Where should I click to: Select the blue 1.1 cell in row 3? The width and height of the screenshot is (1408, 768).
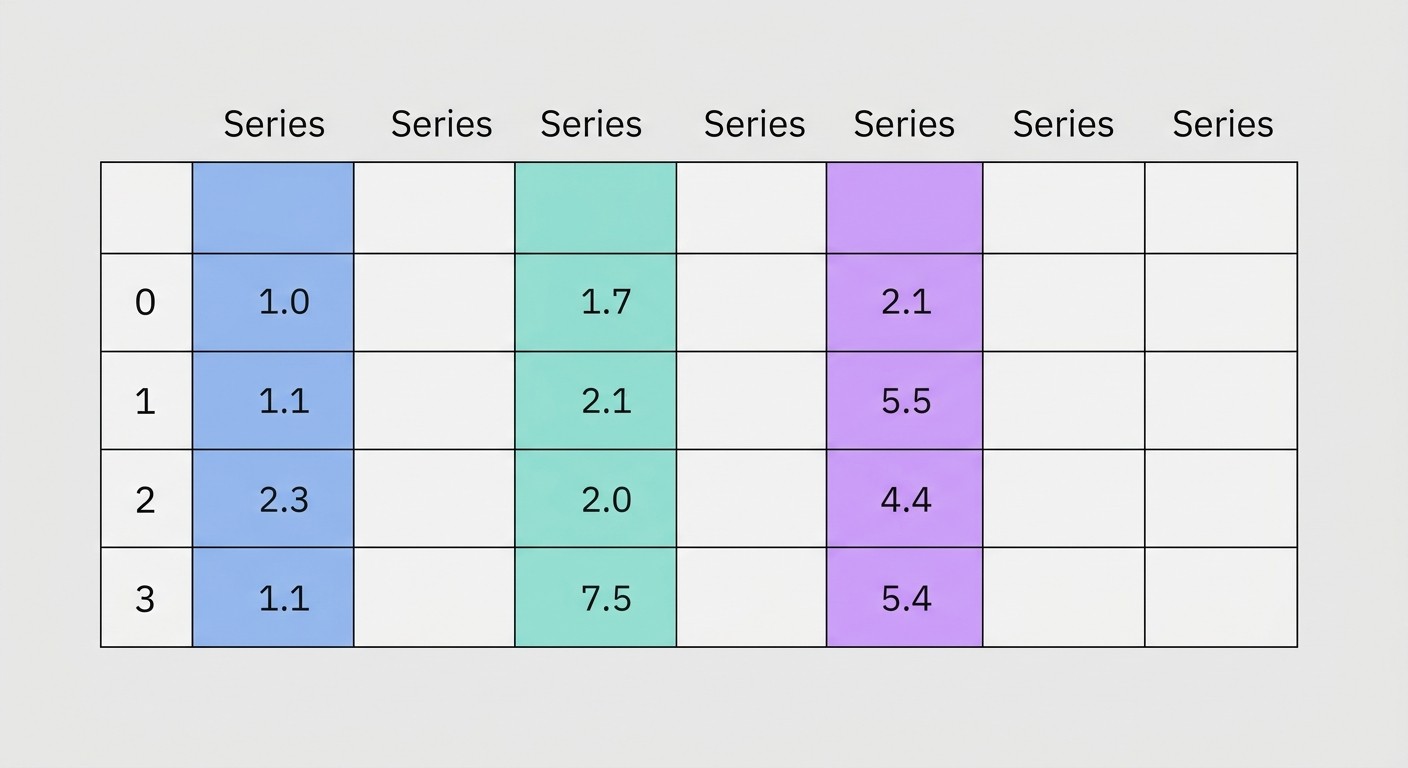point(273,597)
